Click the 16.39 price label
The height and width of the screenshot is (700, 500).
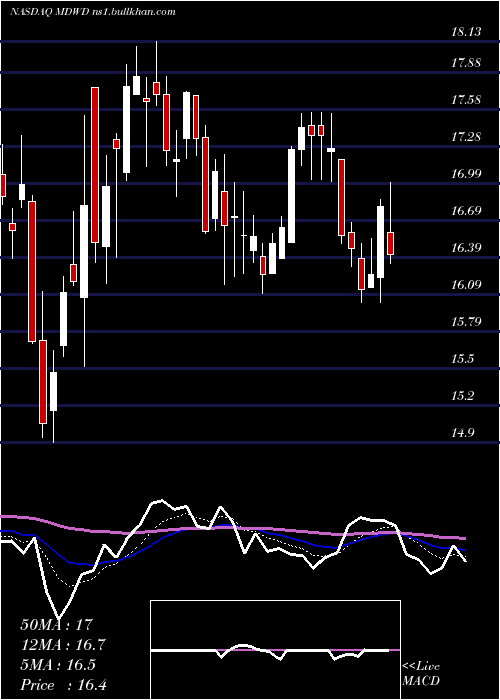tap(466, 247)
